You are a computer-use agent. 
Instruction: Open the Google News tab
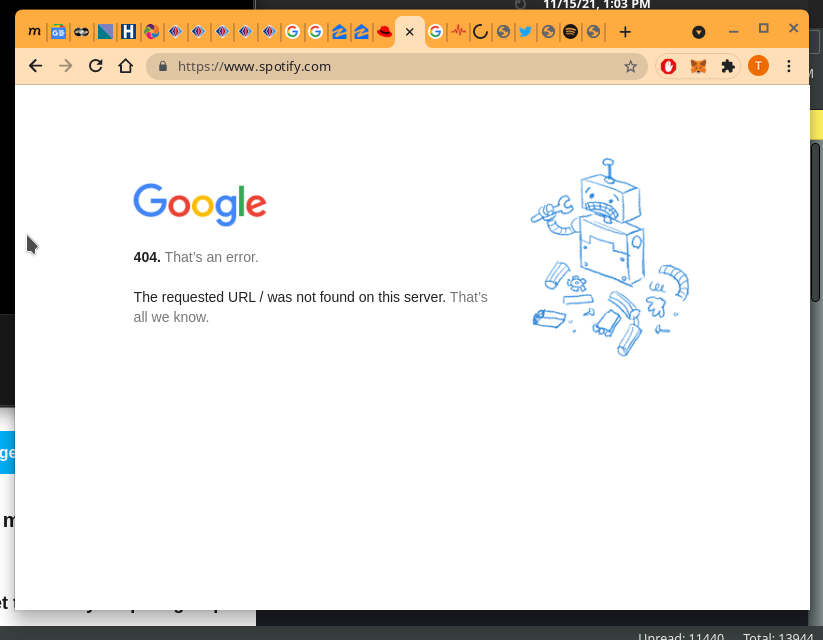pyautogui.click(x=58, y=32)
